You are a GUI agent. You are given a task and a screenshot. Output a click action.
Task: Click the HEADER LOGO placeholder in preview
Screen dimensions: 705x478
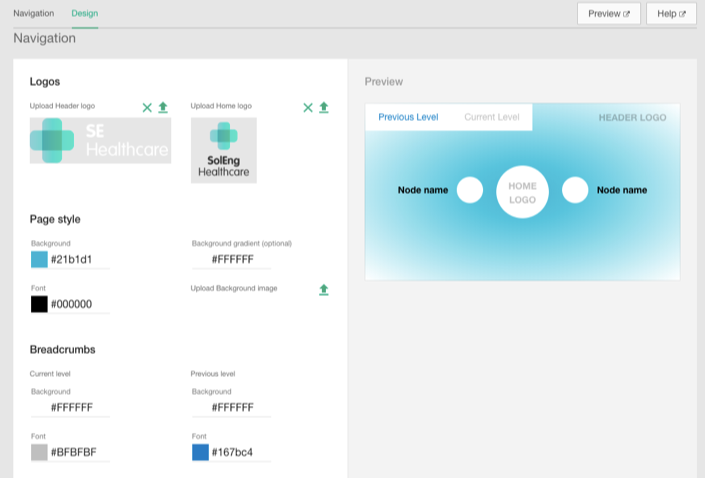coord(632,117)
